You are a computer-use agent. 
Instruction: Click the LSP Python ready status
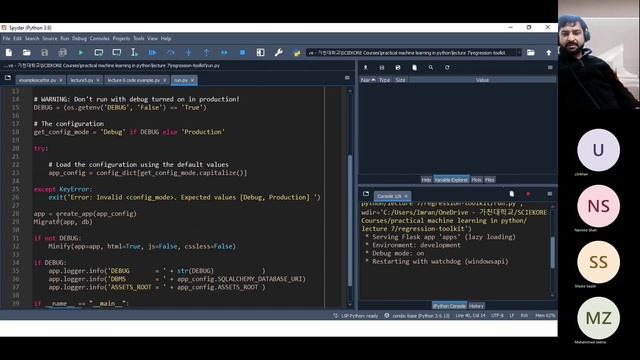point(356,316)
